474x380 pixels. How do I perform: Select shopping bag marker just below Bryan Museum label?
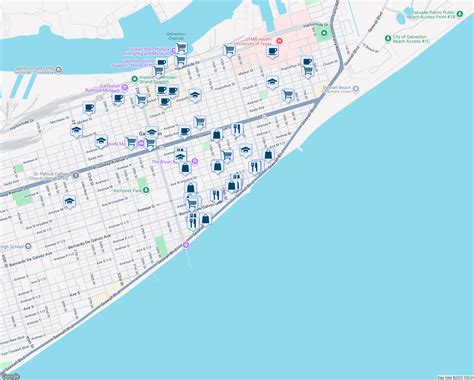(185, 168)
